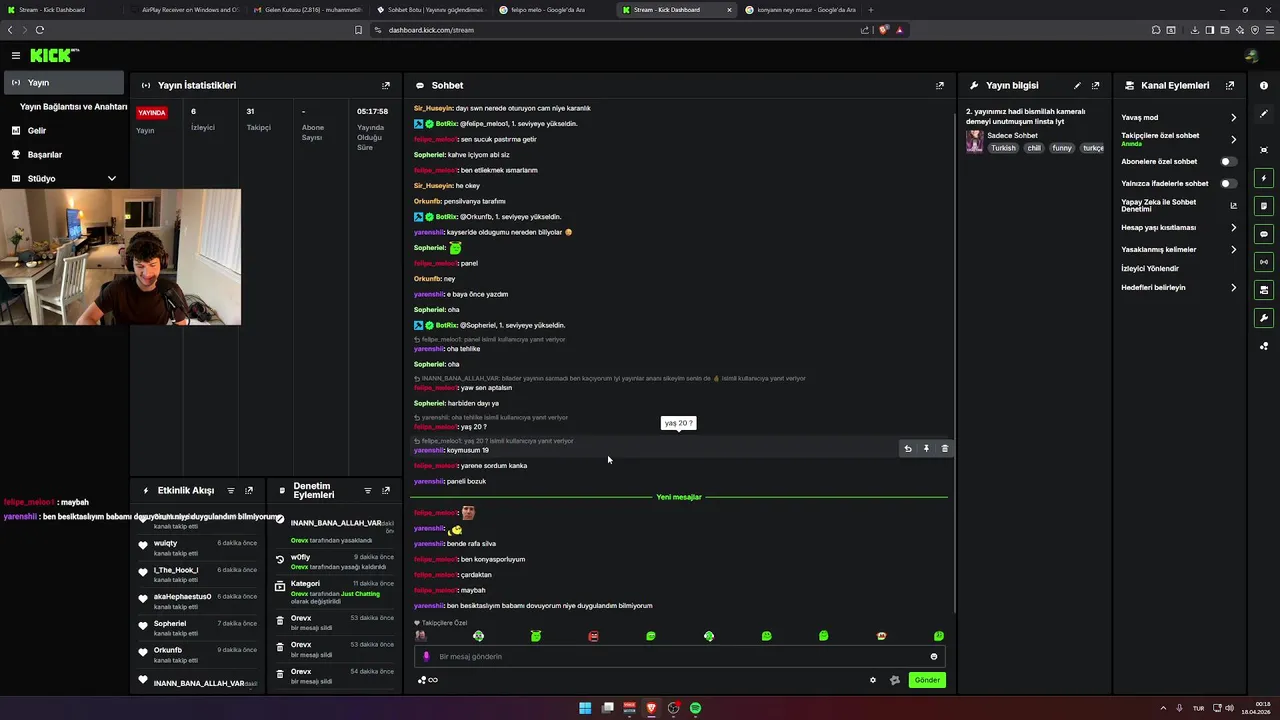1280x720 pixels.
Task: Select the Sopheriel follower entry
Action: click(x=198, y=627)
